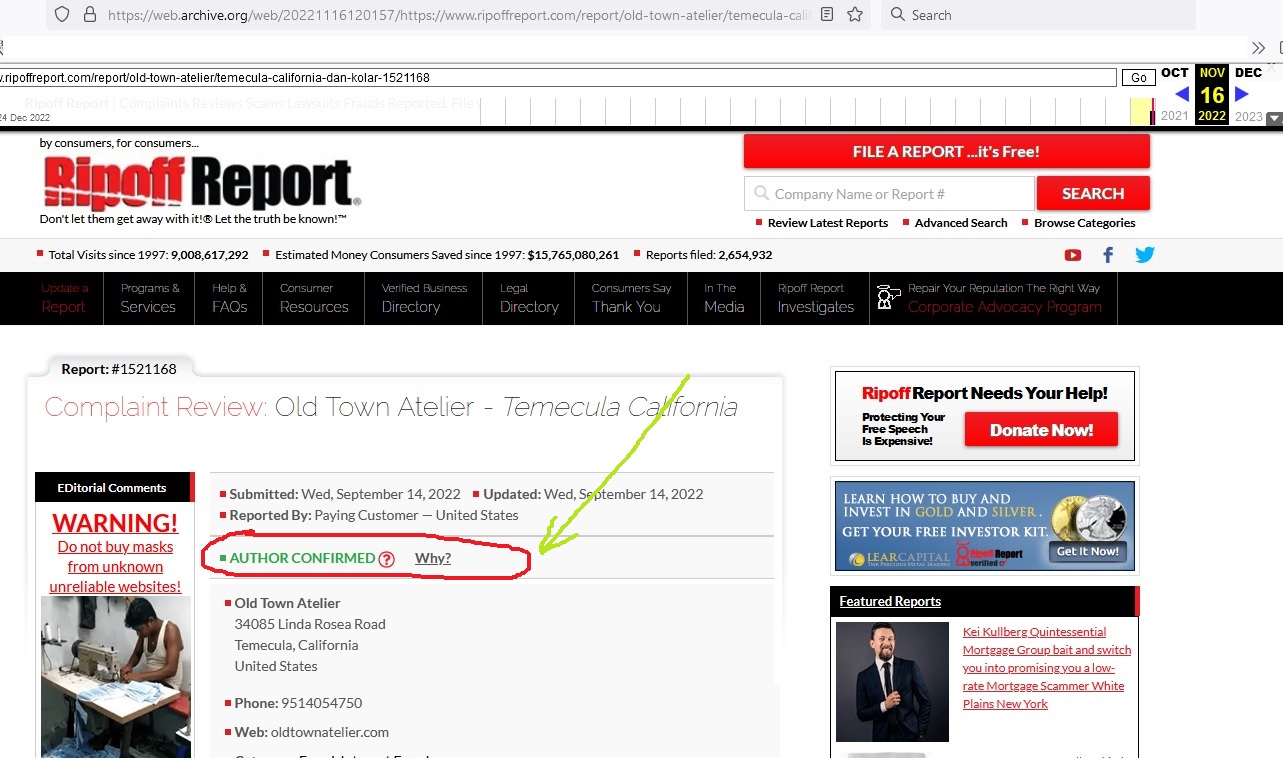The height and width of the screenshot is (760, 1283).
Task: Click the browser search magnifier icon
Action: [x=897, y=15]
